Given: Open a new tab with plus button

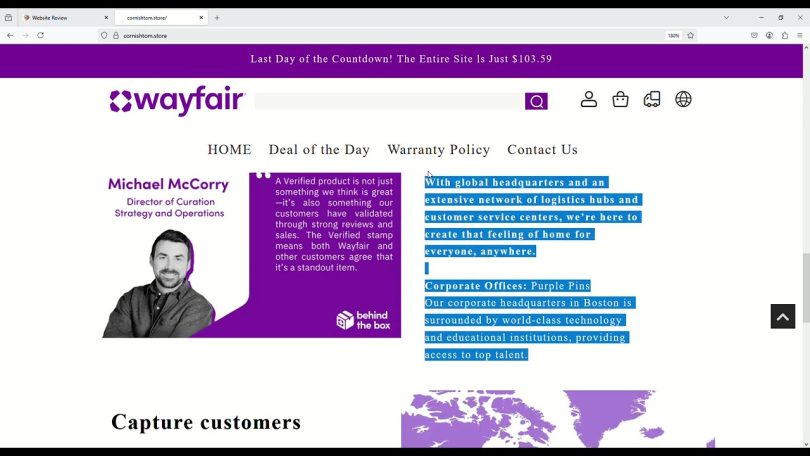Looking at the screenshot, I should click(217, 18).
